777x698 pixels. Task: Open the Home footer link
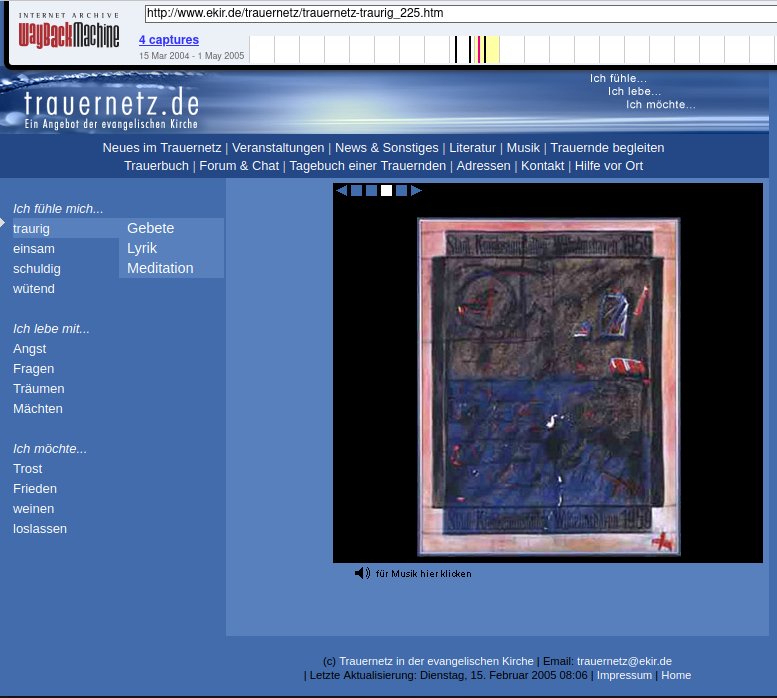(676, 675)
